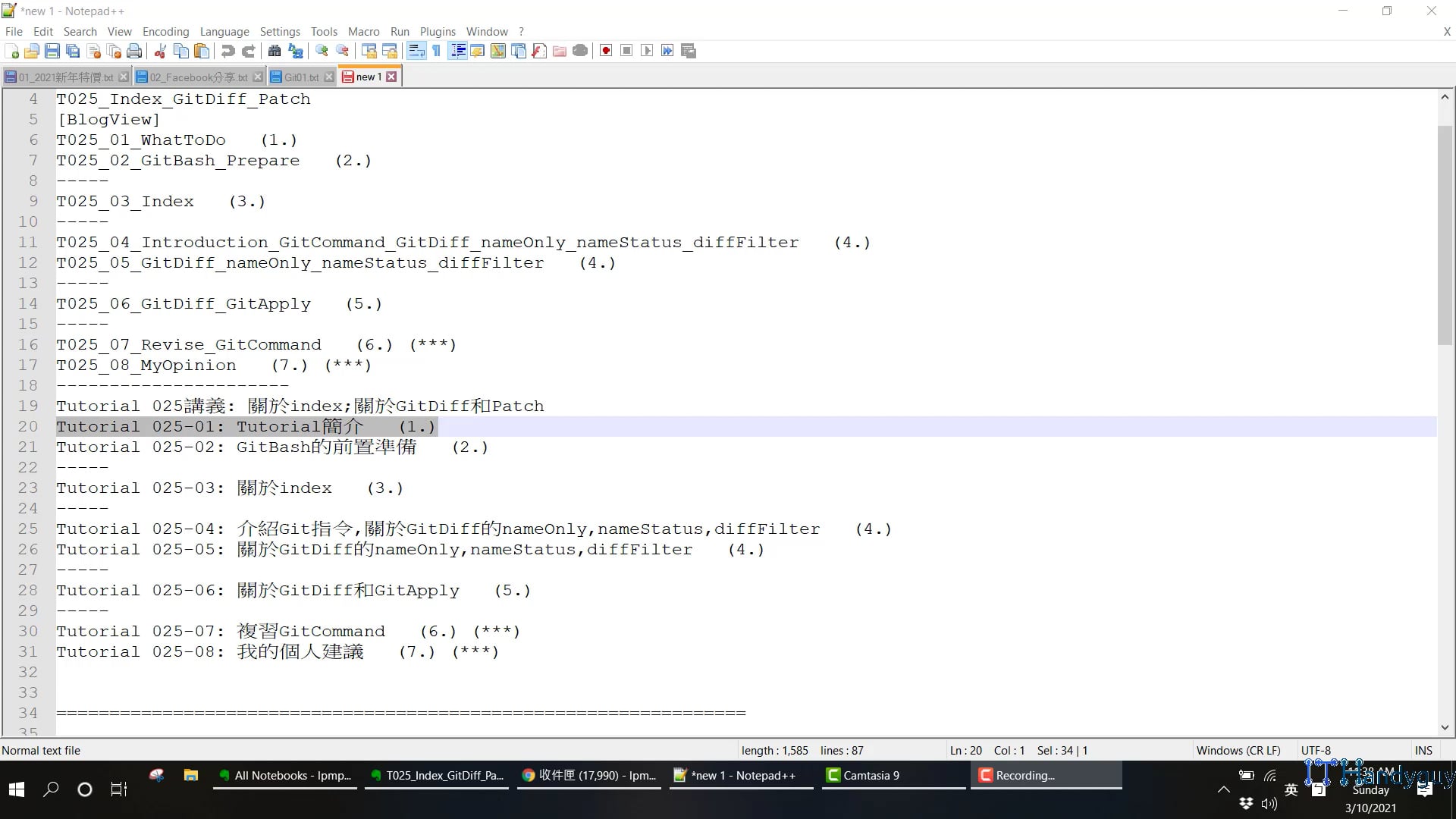Show hidden system tray icons chevron
This screenshot has height=819, width=1456.
(1223, 789)
